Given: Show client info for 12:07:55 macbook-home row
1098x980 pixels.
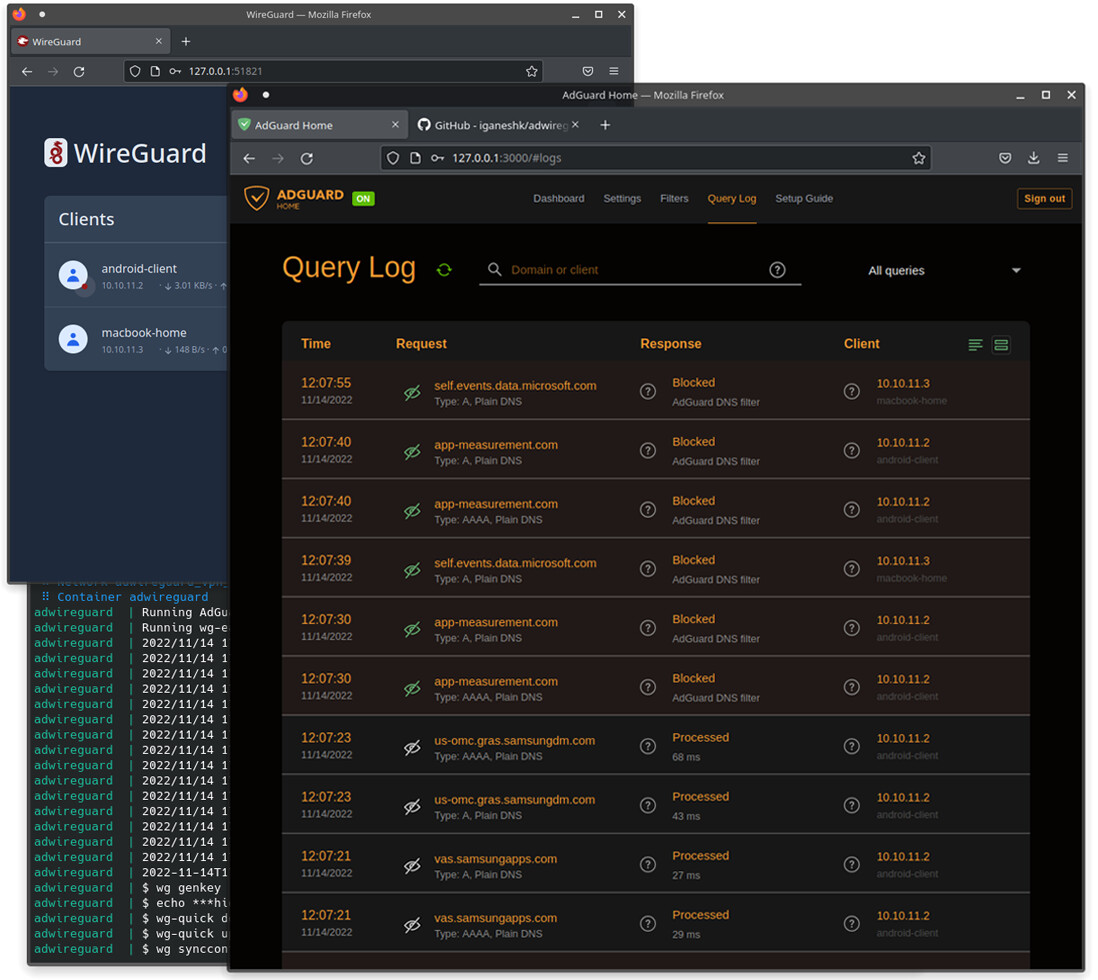Looking at the screenshot, I should pos(852,392).
